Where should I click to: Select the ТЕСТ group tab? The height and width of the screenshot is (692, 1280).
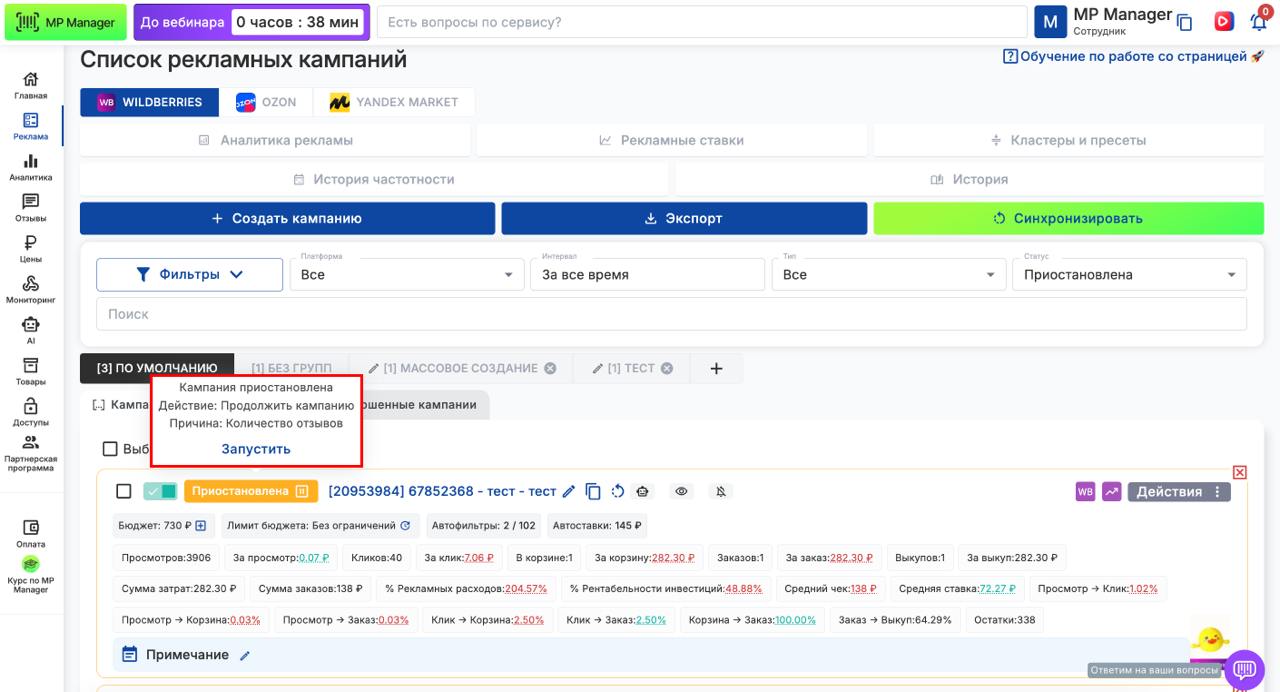tap(631, 368)
